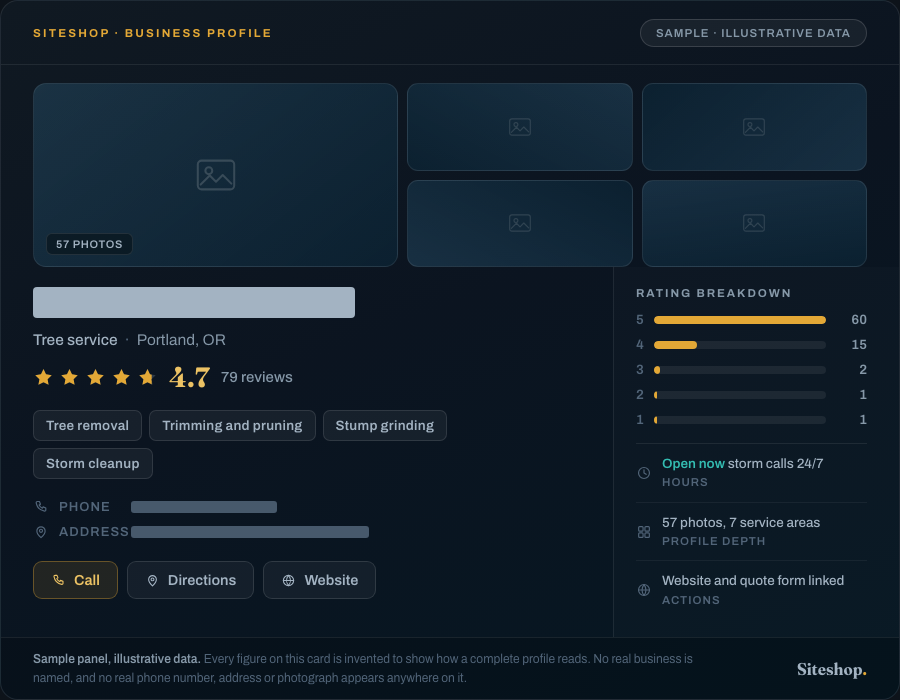Choose the Stump grinding tag

tap(385, 426)
